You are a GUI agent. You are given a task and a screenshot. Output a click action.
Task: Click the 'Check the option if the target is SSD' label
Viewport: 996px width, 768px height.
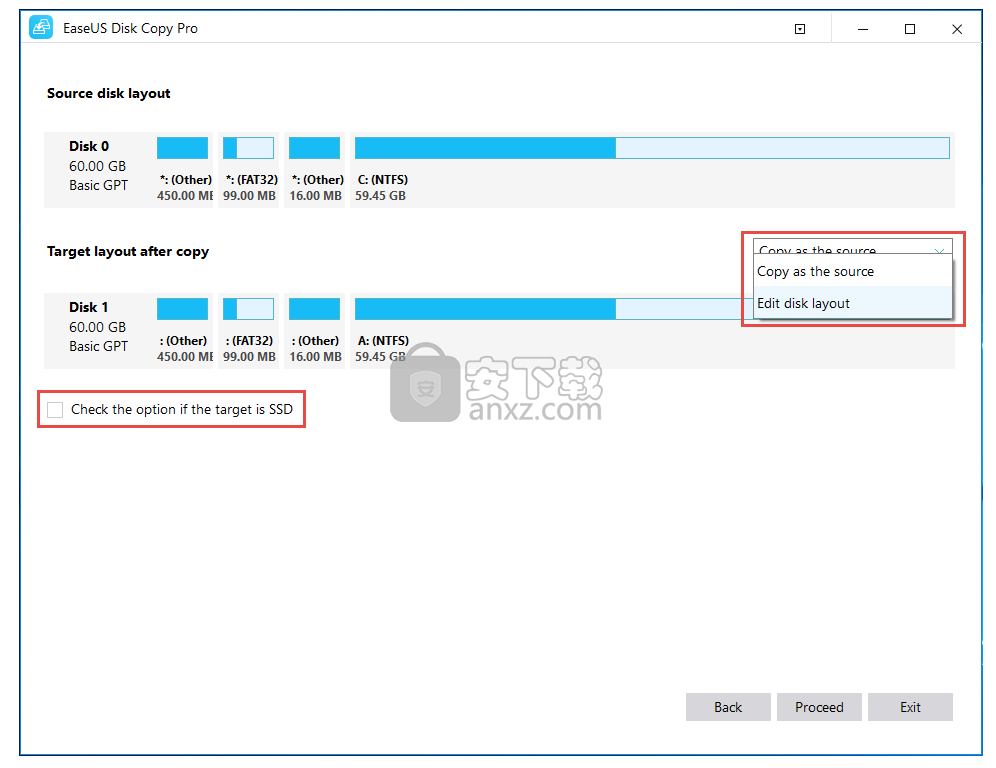pos(182,410)
